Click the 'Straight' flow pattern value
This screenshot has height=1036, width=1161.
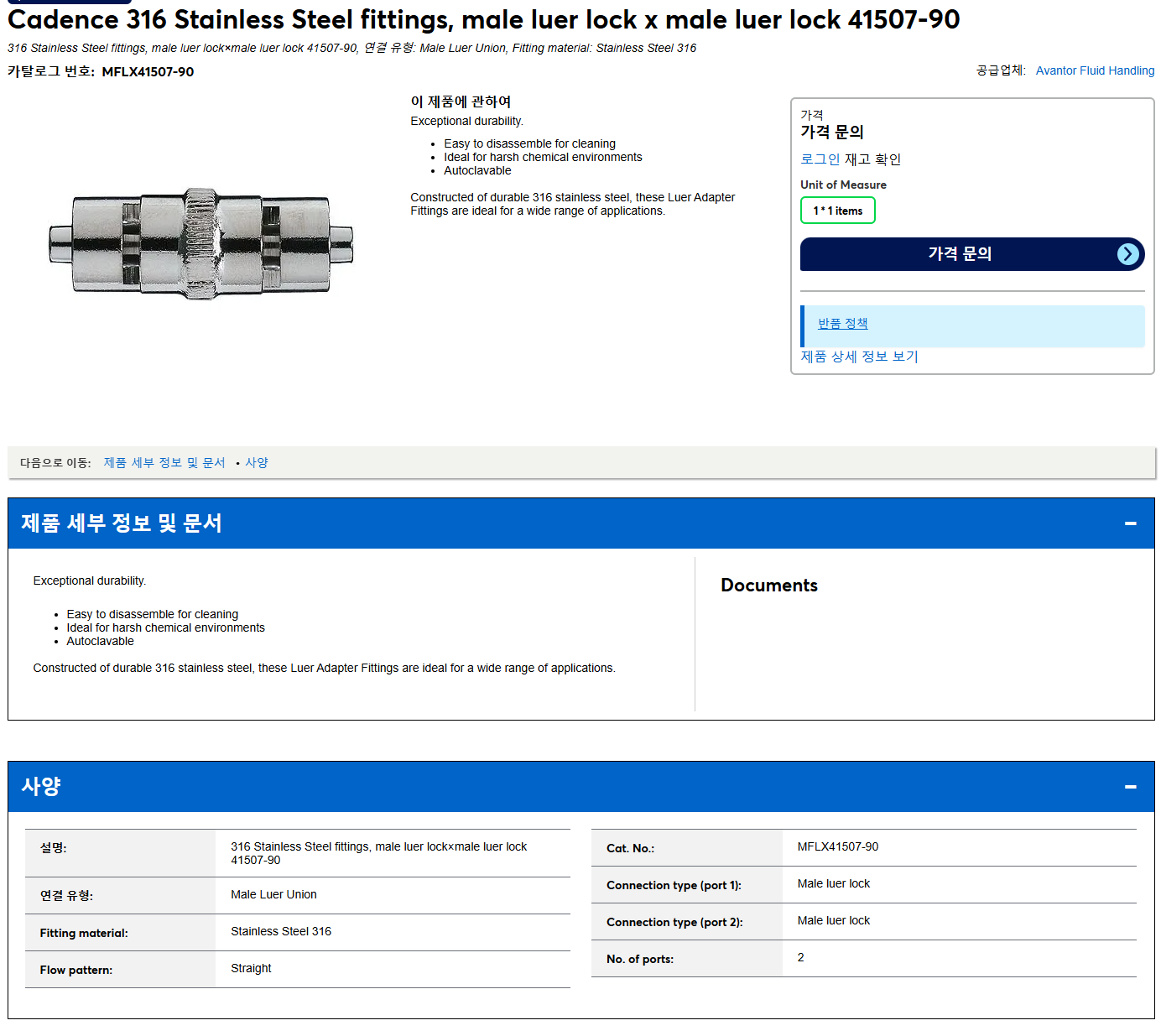[x=251, y=969]
